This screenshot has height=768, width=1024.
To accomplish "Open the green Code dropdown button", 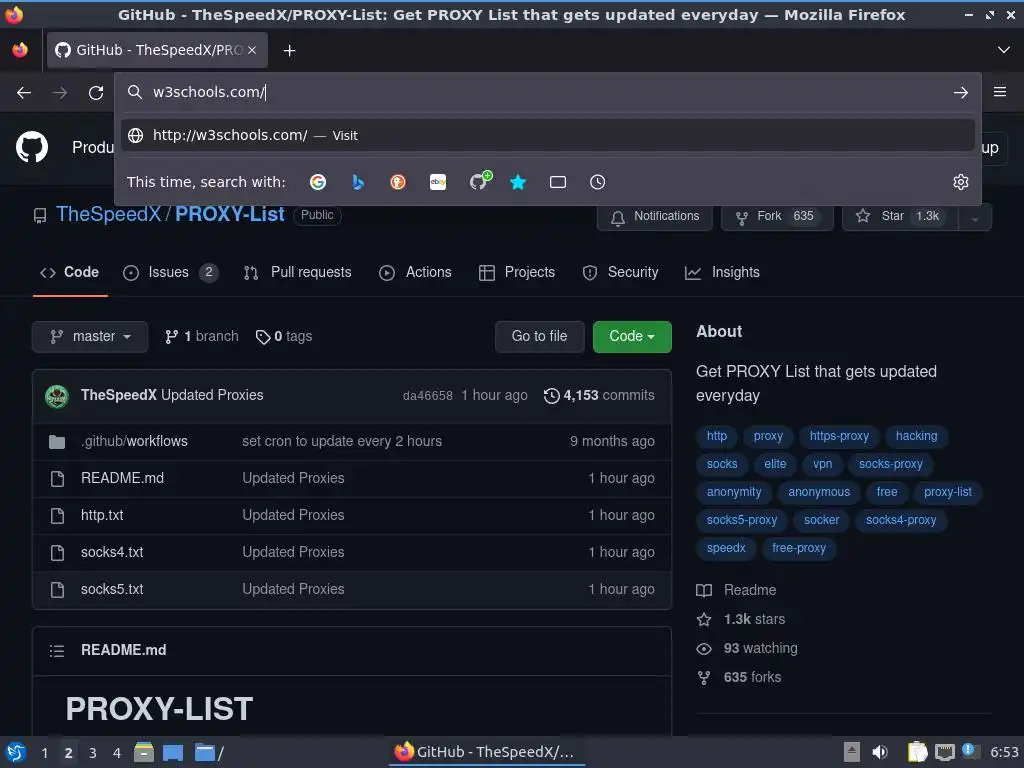I will [x=632, y=336].
